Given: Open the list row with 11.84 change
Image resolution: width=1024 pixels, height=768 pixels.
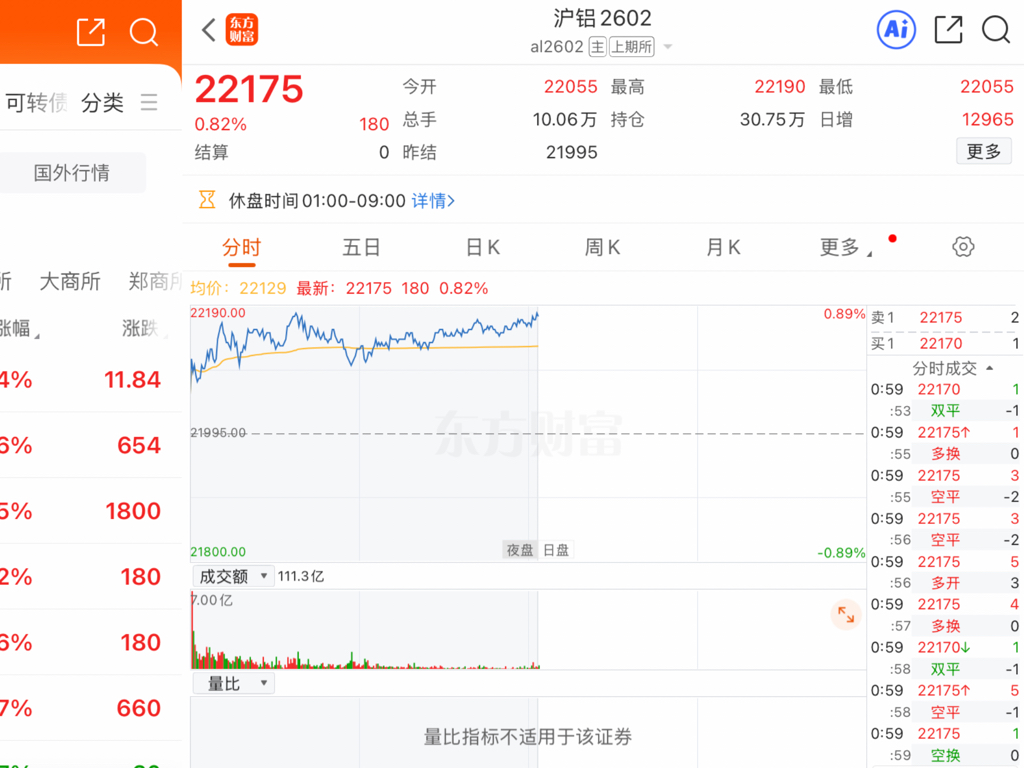Looking at the screenshot, I should (91, 379).
